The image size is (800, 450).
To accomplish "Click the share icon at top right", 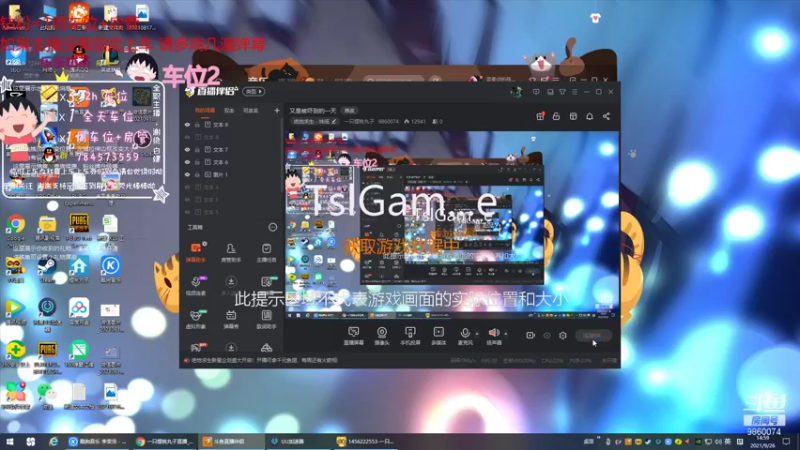I will [x=606, y=116].
